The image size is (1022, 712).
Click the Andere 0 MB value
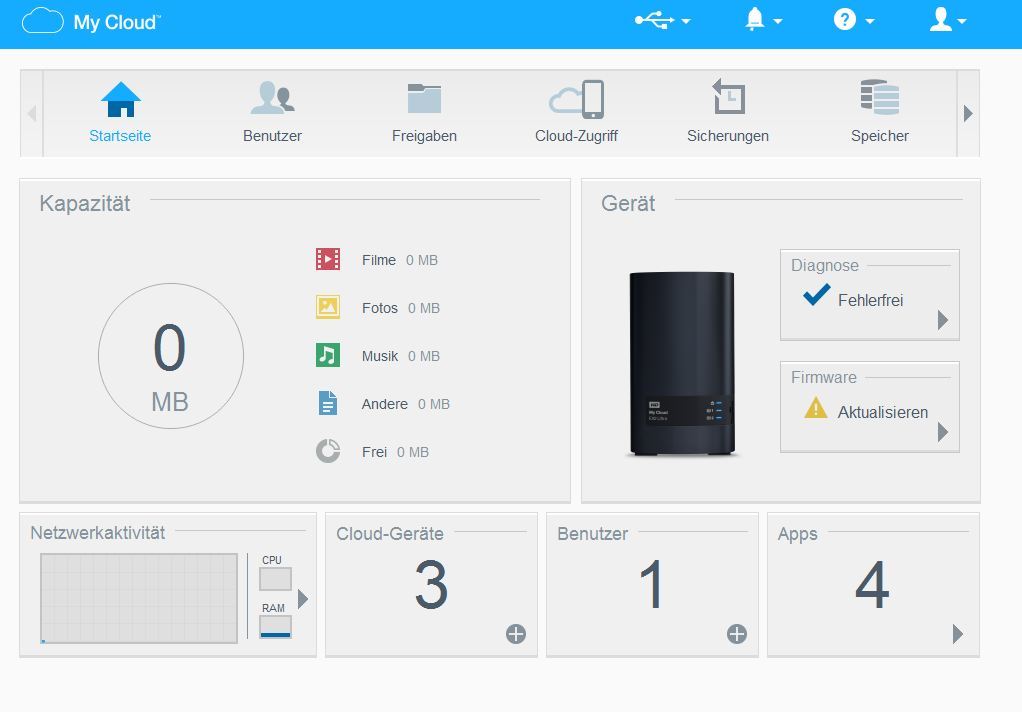click(x=433, y=404)
